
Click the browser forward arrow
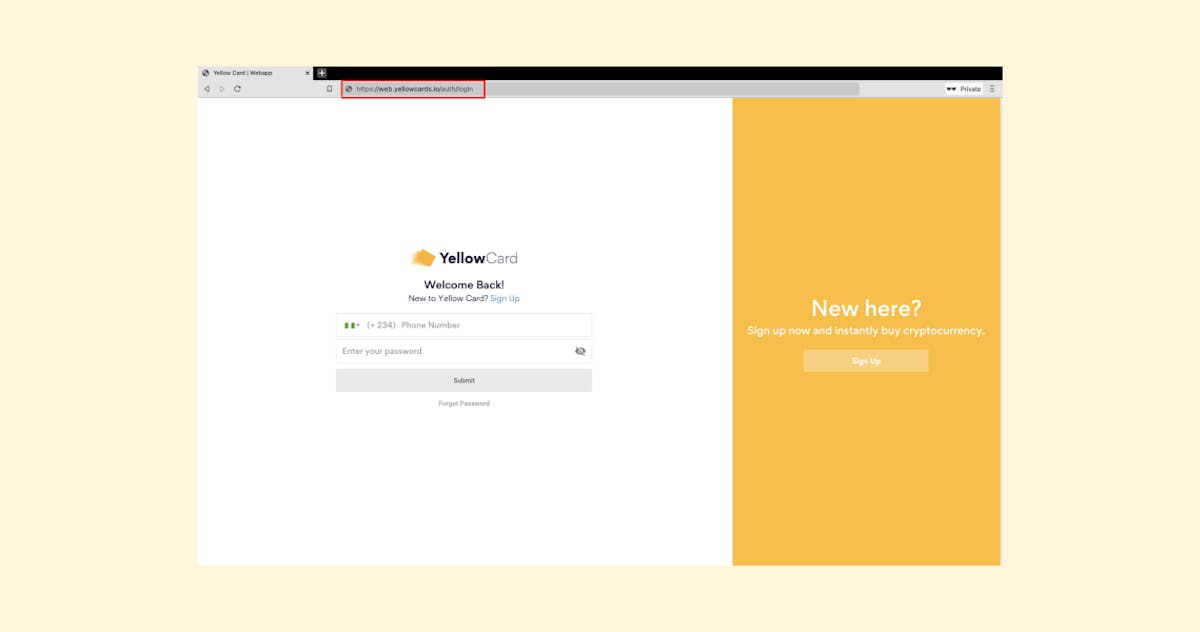[x=222, y=89]
